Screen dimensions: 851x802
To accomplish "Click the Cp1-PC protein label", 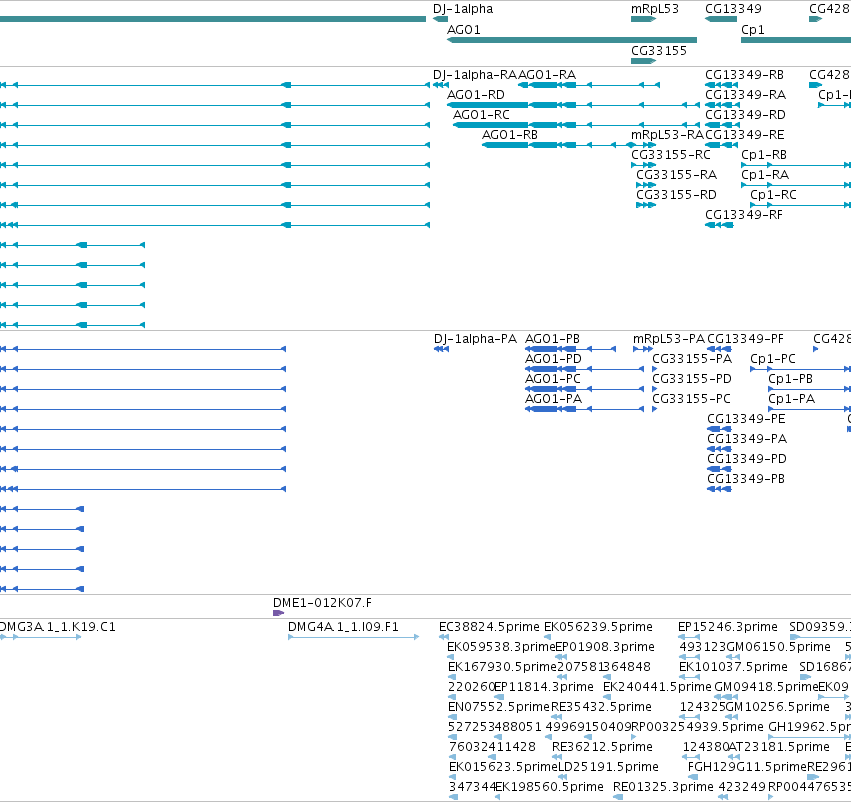I will pyautogui.click(x=773, y=359).
